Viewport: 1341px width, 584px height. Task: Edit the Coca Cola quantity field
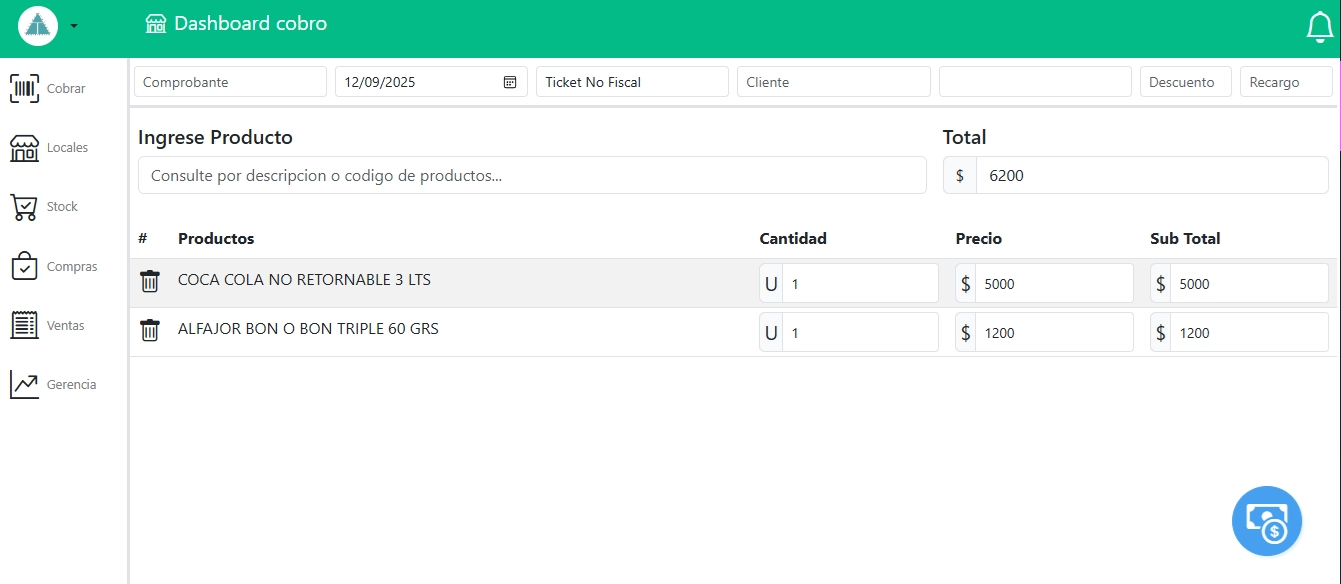[x=860, y=284]
